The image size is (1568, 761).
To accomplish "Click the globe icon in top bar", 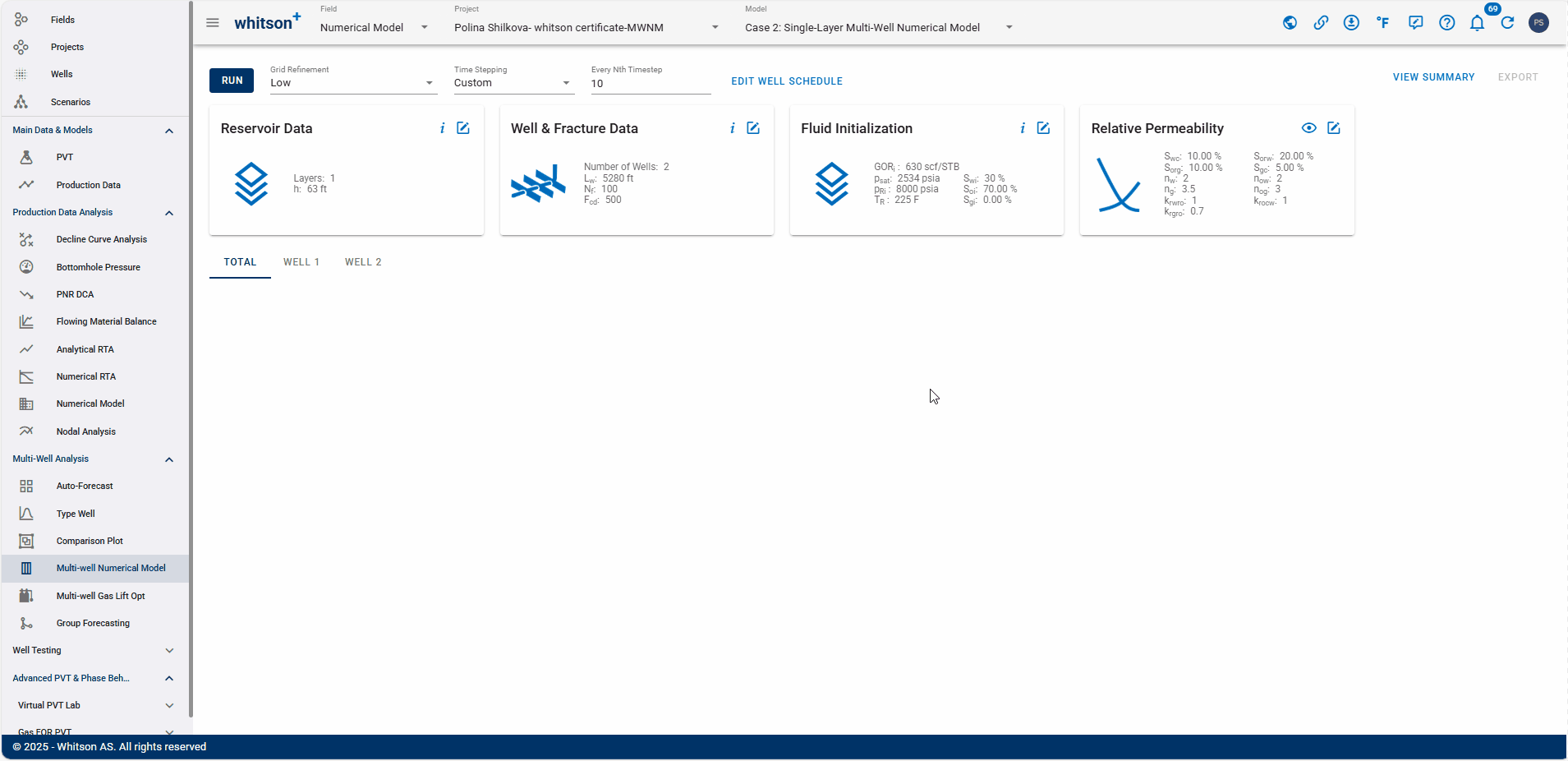I will coord(1290,23).
